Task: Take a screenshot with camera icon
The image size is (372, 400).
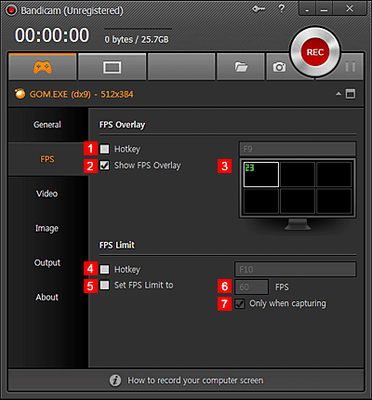Action: pyautogui.click(x=279, y=67)
